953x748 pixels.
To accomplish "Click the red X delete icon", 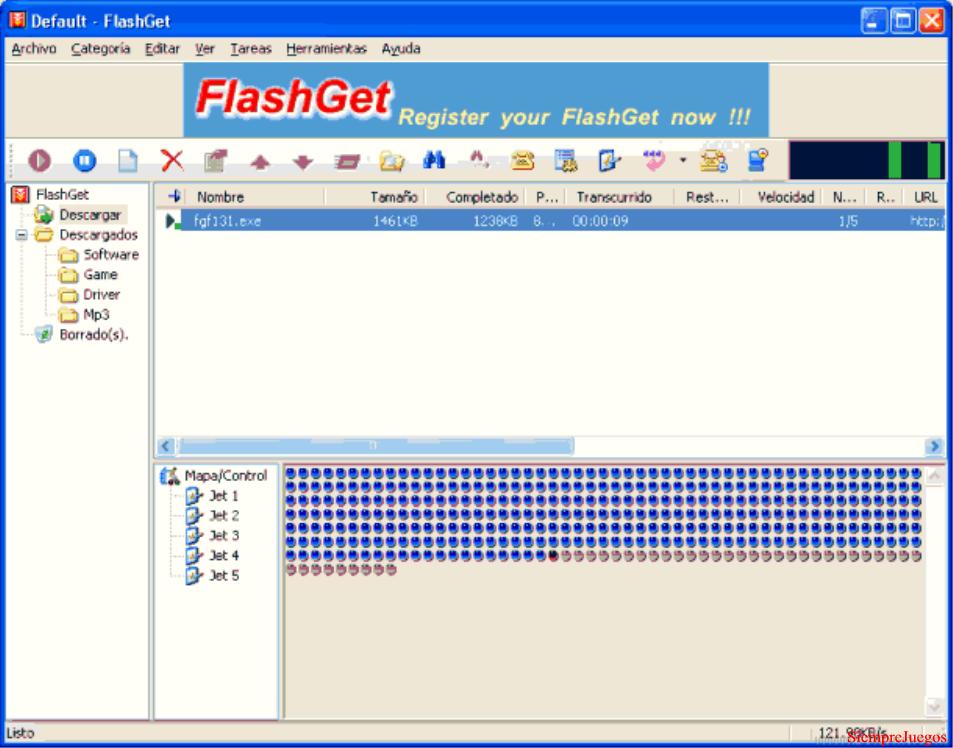I will 172,161.
